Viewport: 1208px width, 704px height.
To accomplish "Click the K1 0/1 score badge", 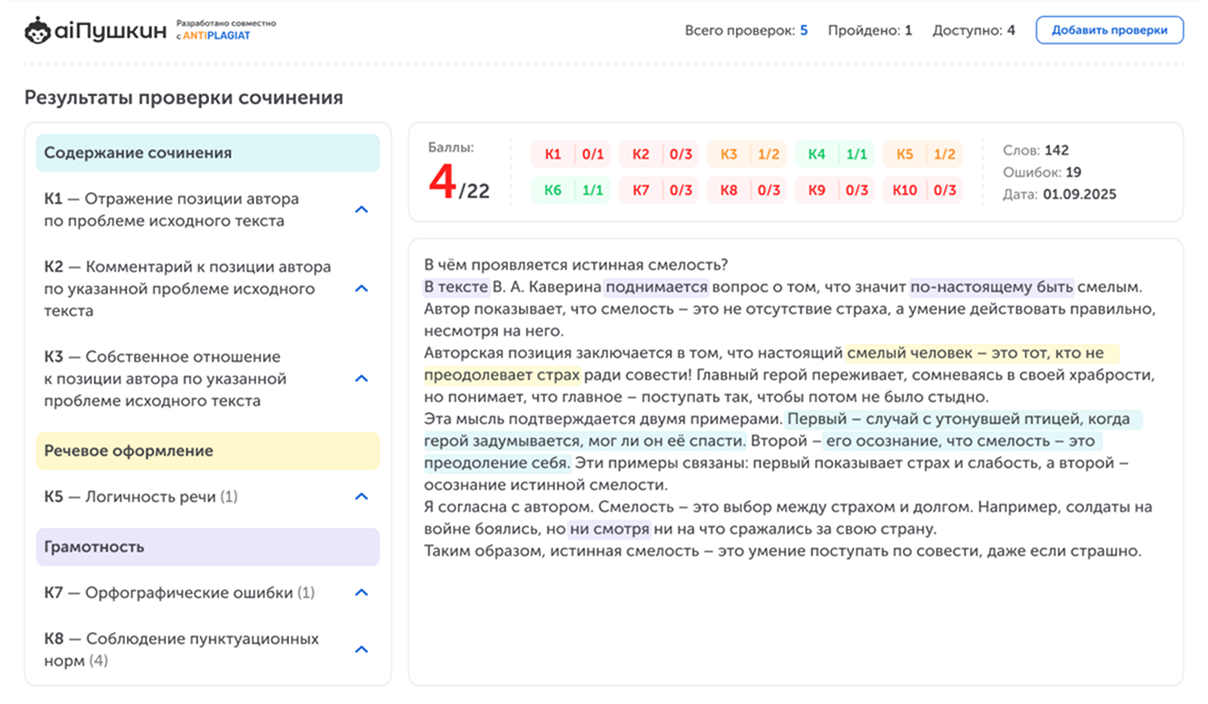I will point(573,154).
